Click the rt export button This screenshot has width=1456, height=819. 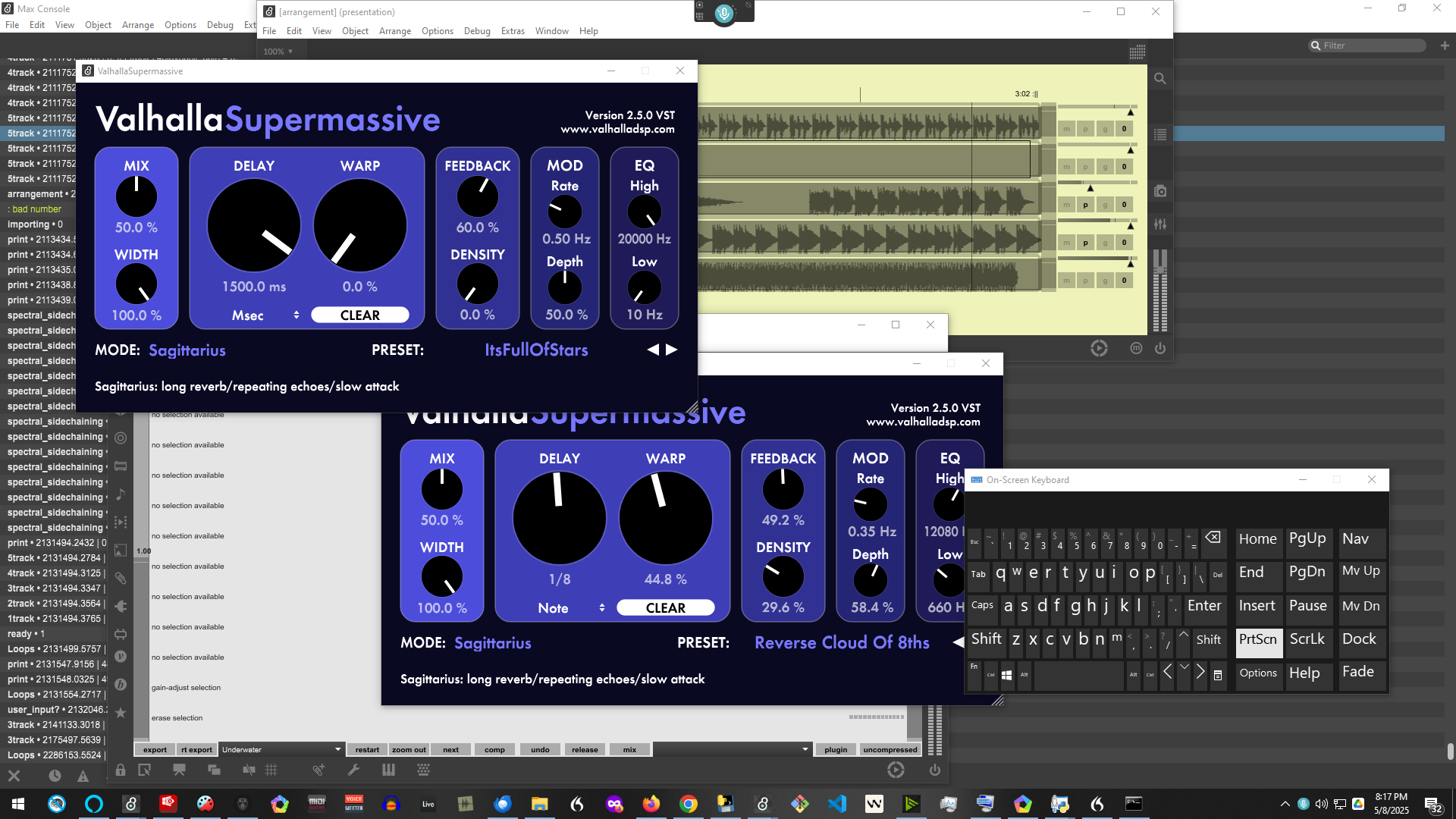pos(196,749)
